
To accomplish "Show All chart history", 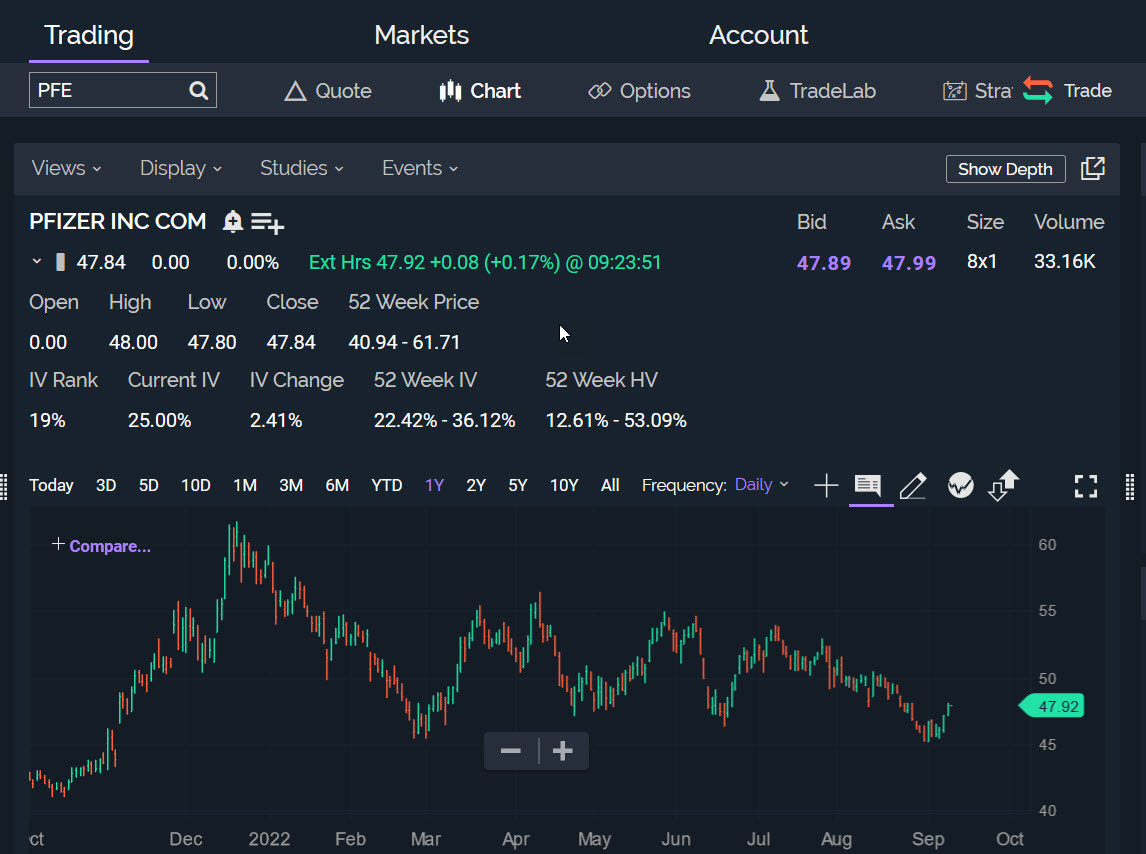I will coord(610,485).
